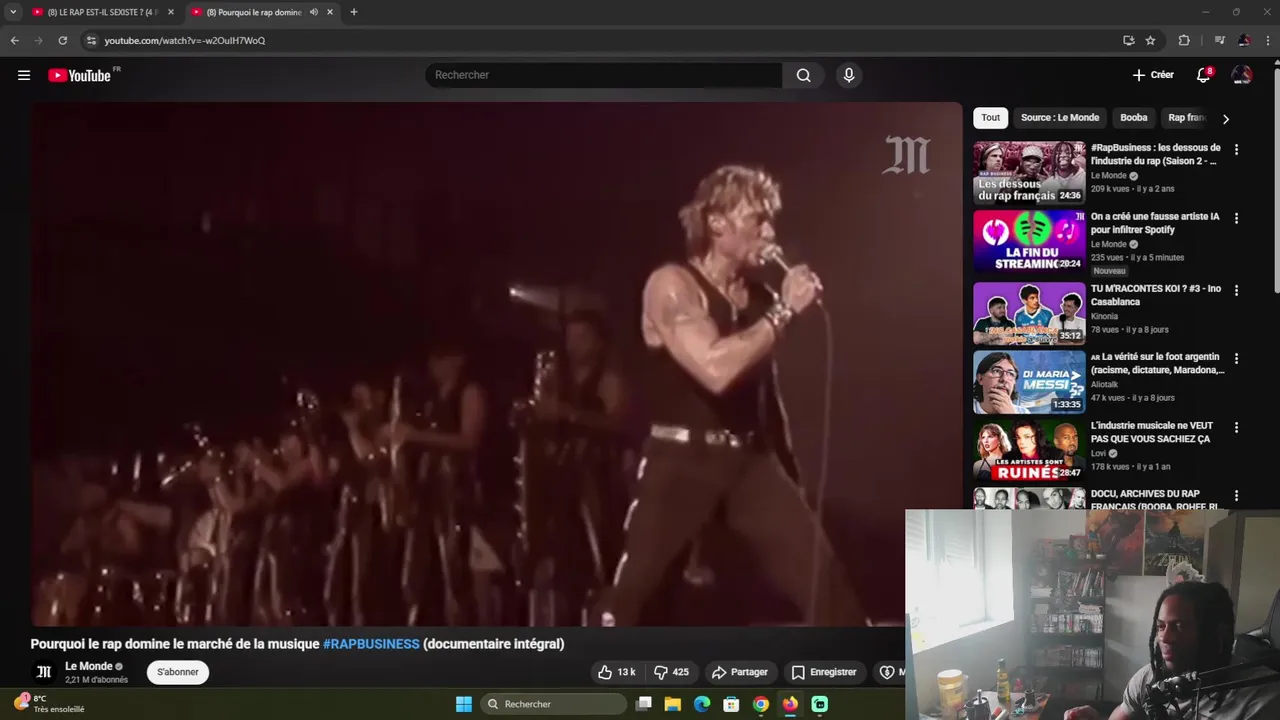The width and height of the screenshot is (1280, 720).
Task: Open the YouTube account avatar menu
Action: [x=1242, y=75]
